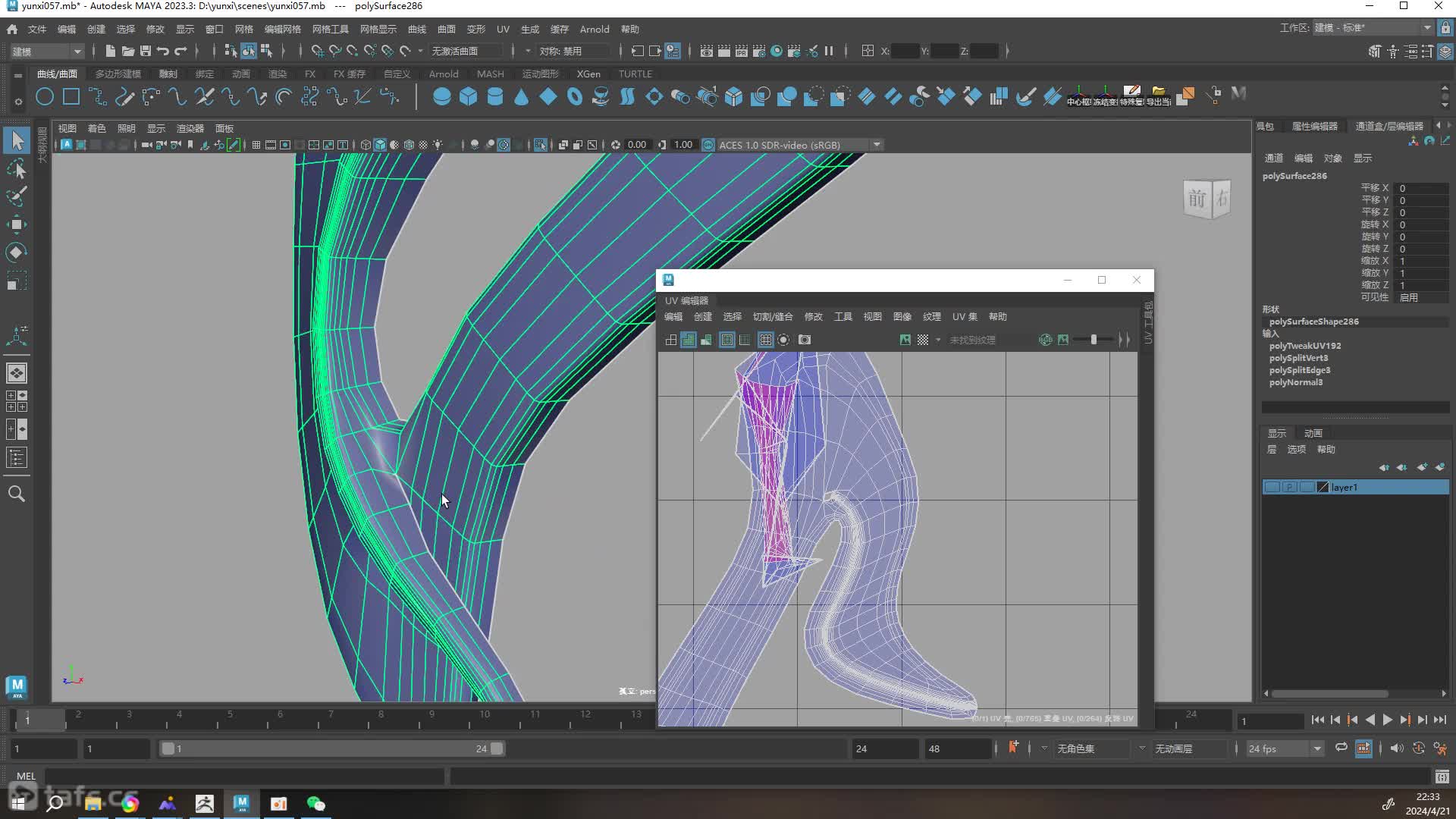Toggle UV editor image display
Screen dimensions: 1456x819
click(x=905, y=340)
